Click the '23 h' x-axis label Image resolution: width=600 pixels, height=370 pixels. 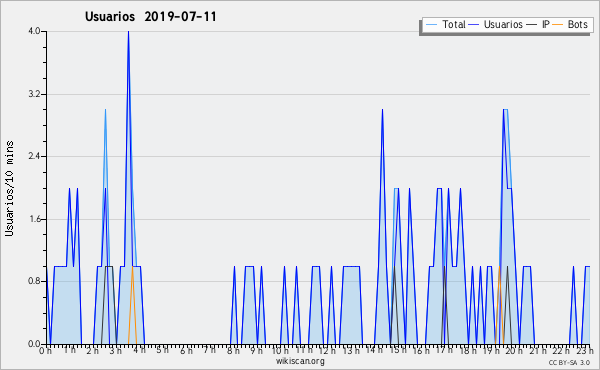click(x=585, y=351)
